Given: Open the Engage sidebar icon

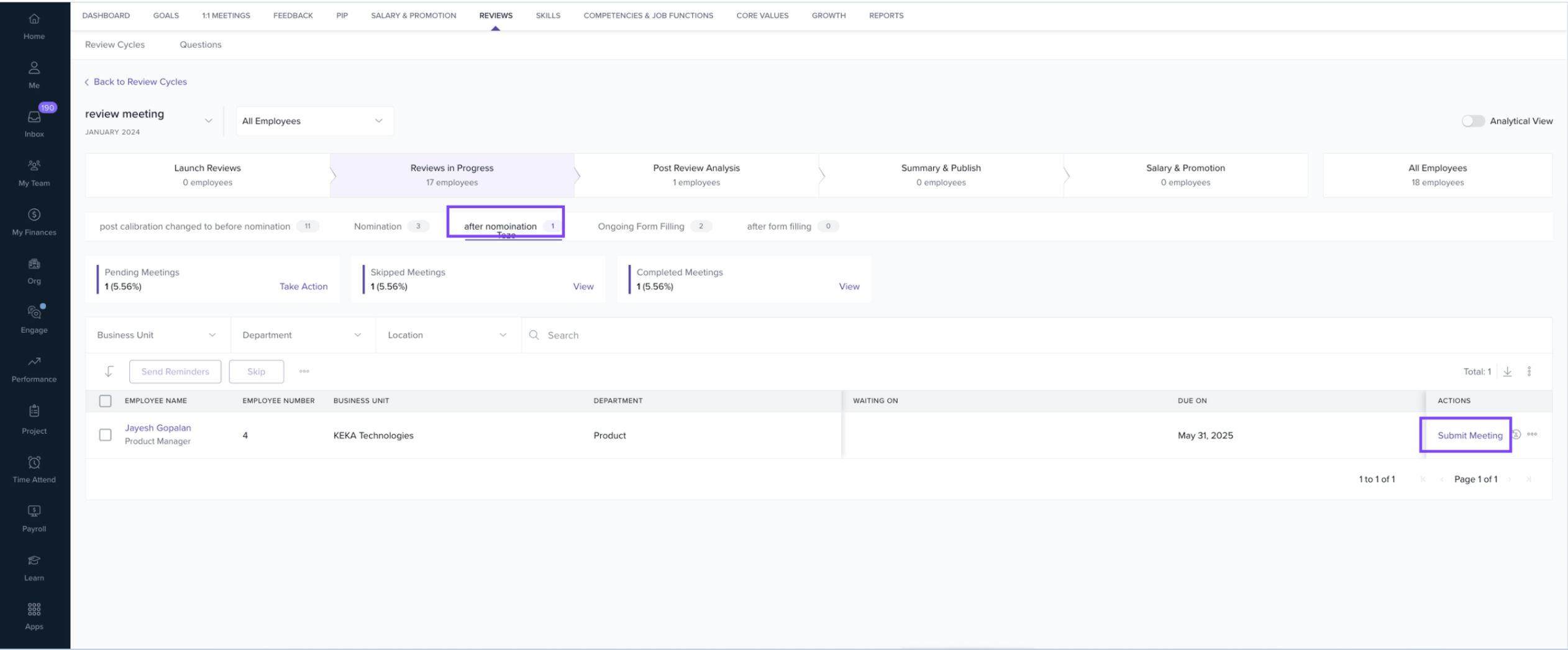Looking at the screenshot, I should [34, 313].
